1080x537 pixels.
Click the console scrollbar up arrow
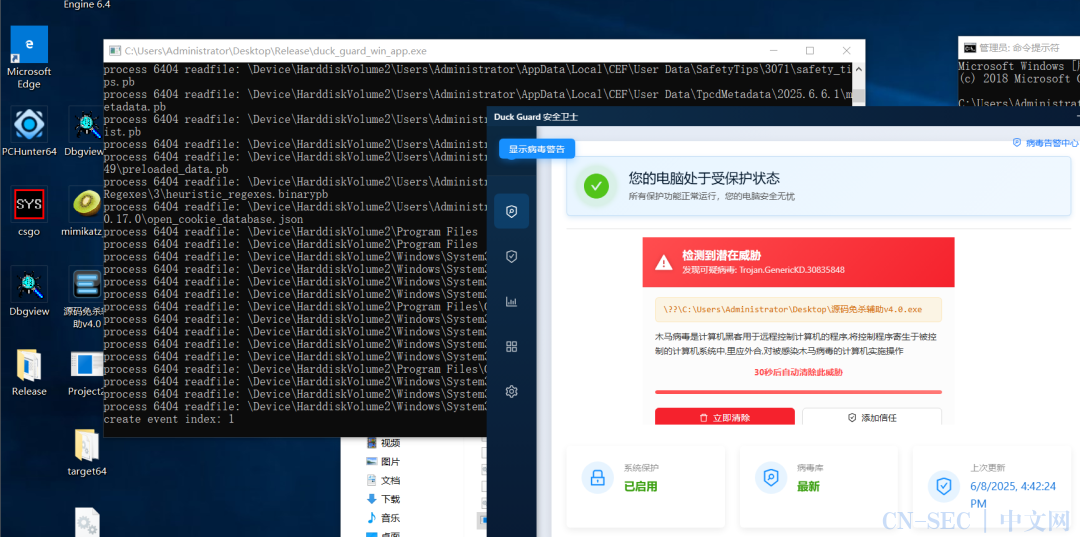pos(859,70)
